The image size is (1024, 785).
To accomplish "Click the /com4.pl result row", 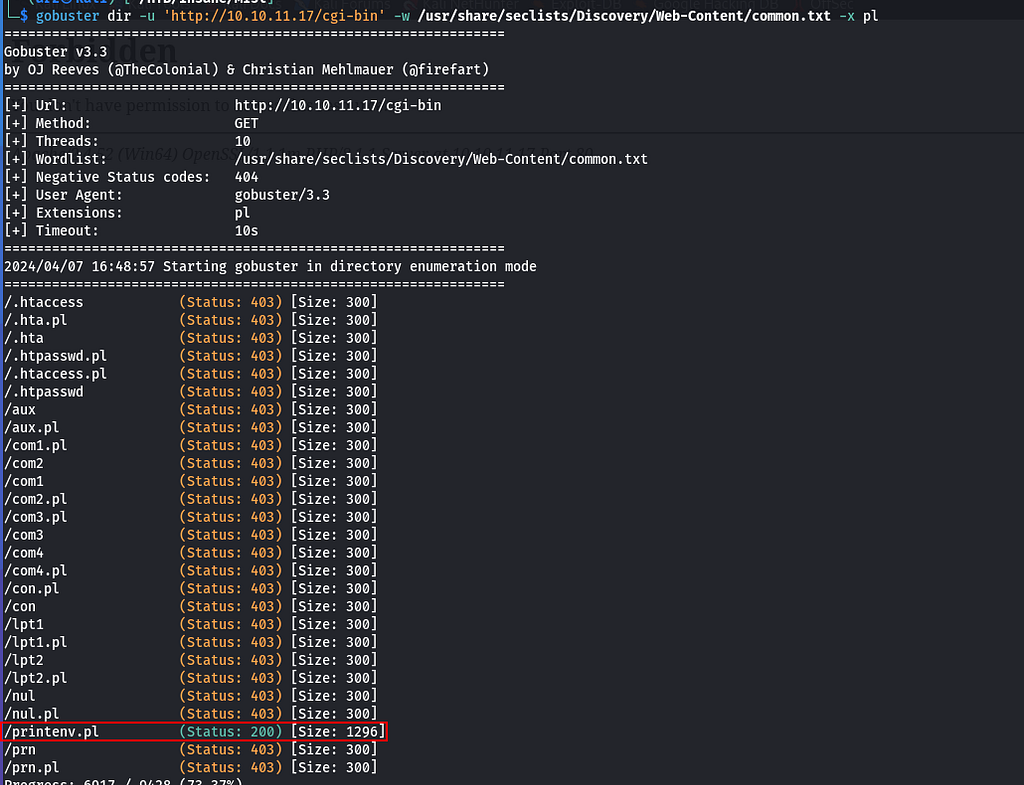I will 191,571.
